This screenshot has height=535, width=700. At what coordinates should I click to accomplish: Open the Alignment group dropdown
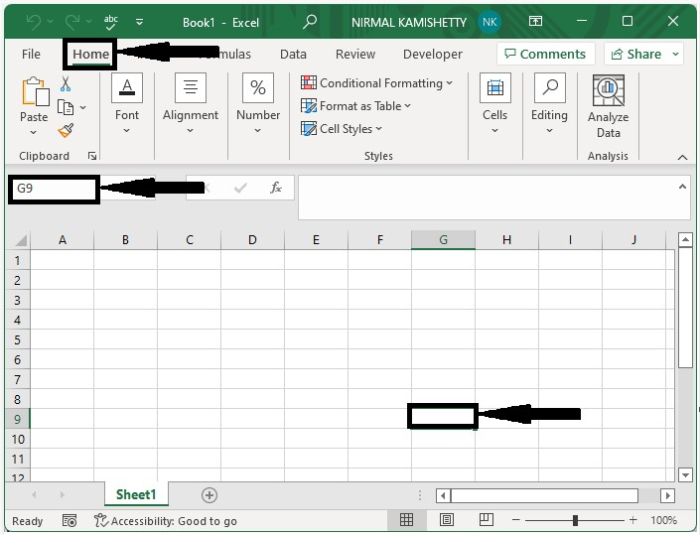pos(190,104)
